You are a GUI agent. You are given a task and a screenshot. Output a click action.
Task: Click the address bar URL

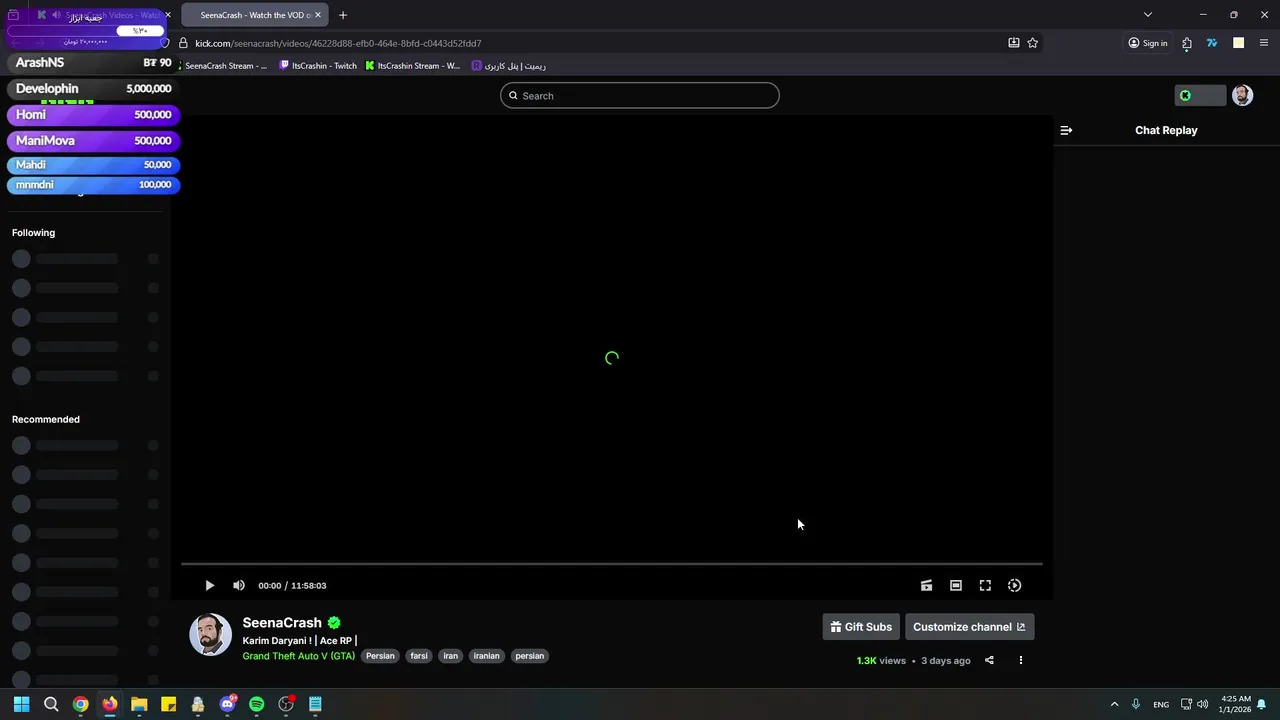click(338, 43)
